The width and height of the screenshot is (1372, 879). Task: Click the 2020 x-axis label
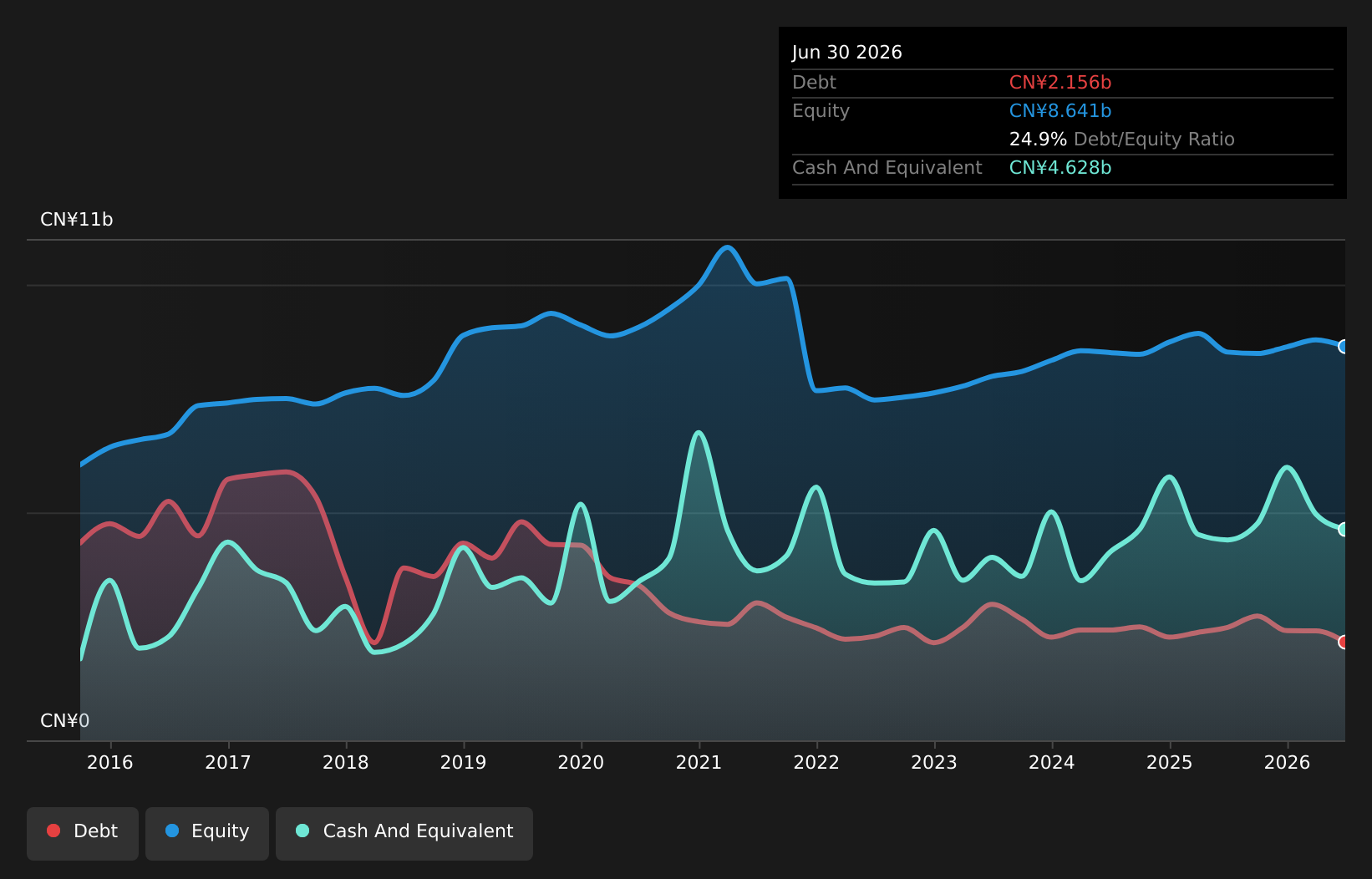pyautogui.click(x=581, y=762)
